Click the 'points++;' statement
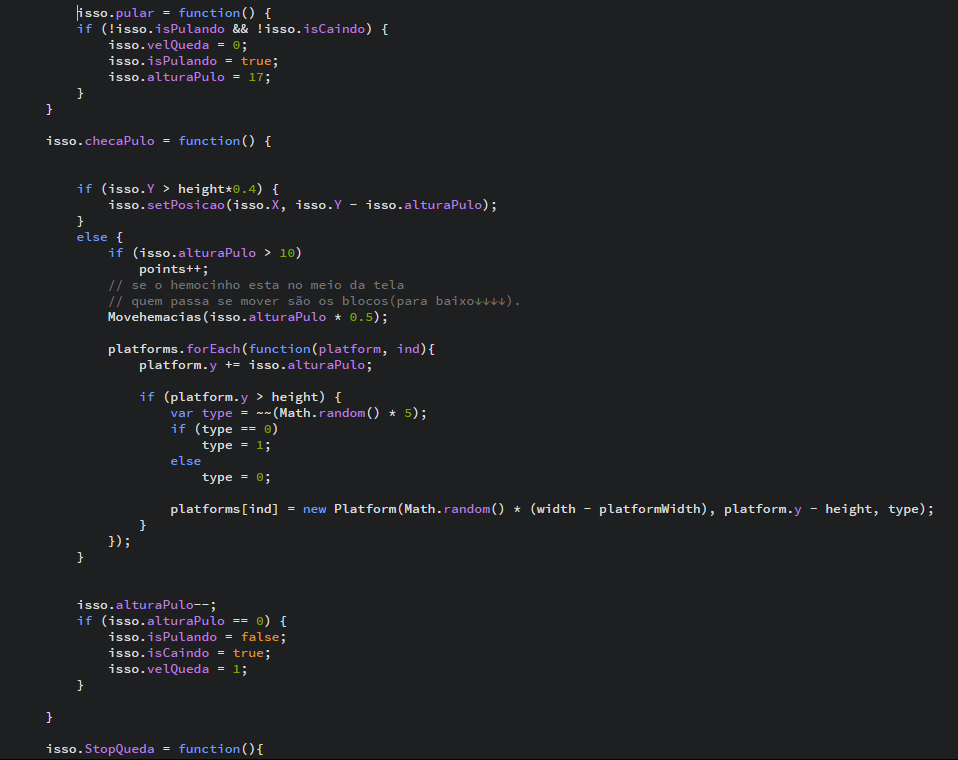 (x=174, y=269)
